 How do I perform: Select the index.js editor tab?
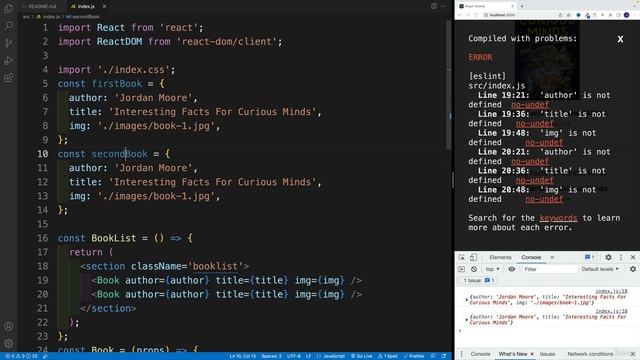[x=86, y=6]
